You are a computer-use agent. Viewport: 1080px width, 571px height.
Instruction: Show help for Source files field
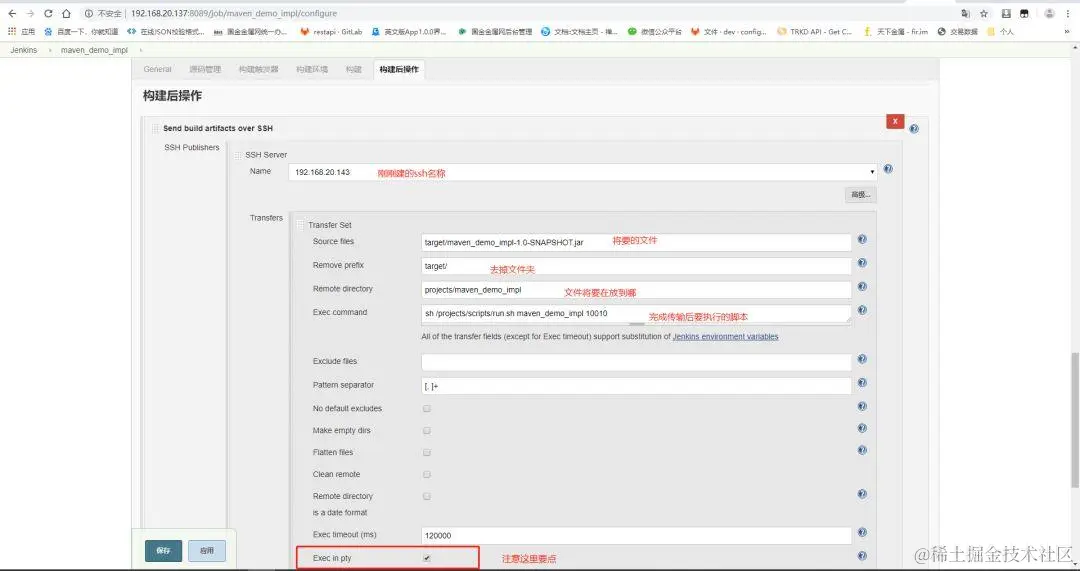862,240
